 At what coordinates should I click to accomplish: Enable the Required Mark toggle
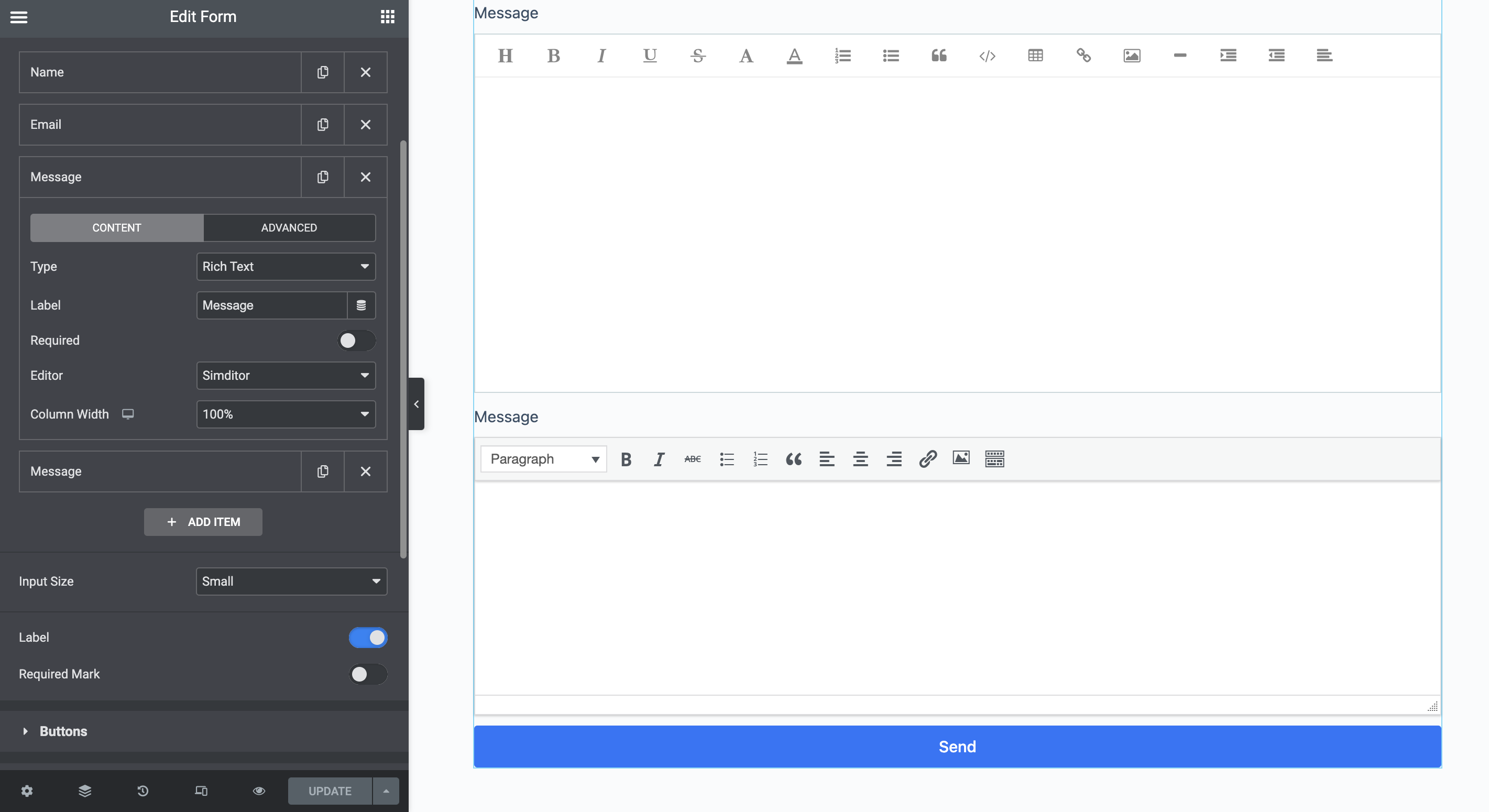point(368,674)
